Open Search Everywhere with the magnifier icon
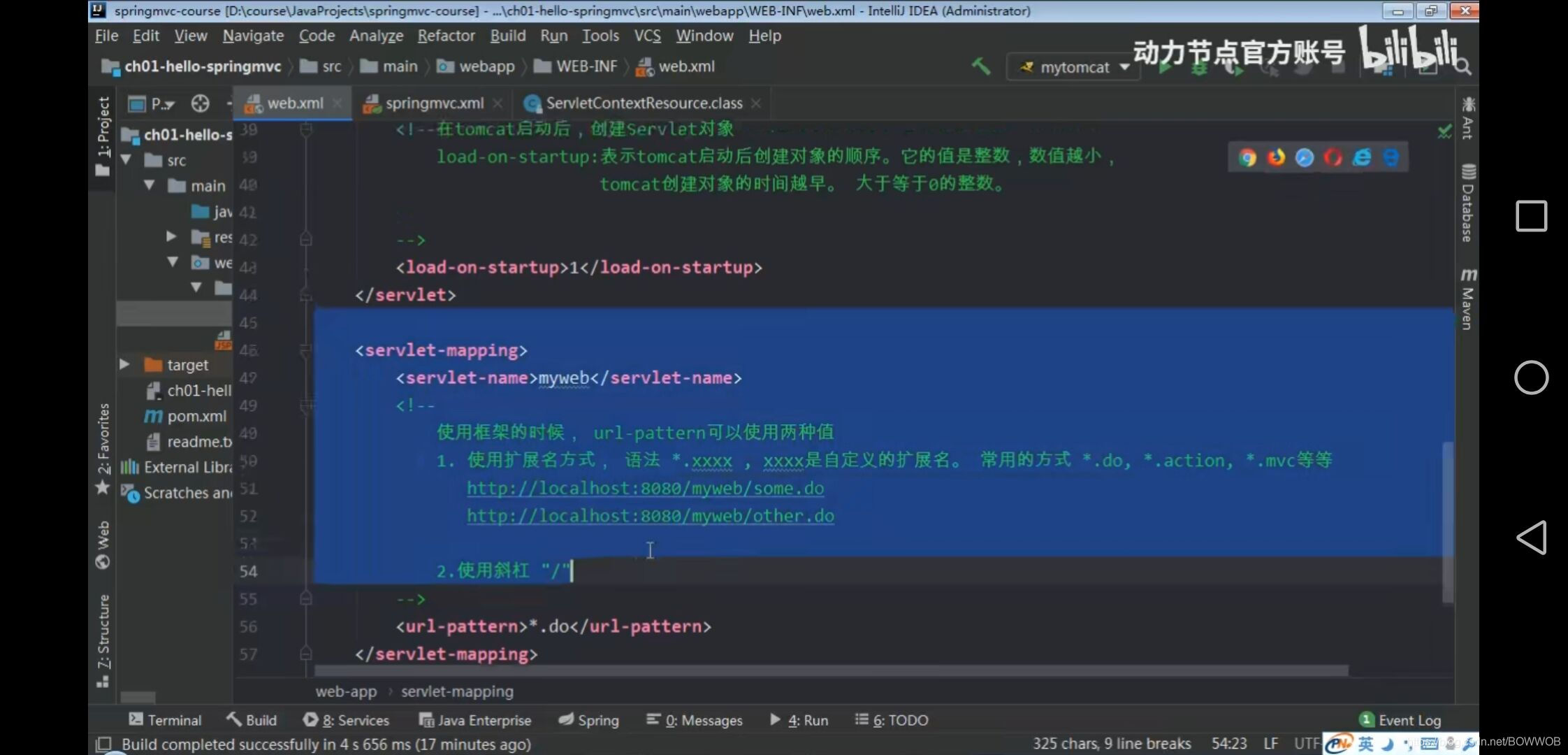Image resolution: width=1568 pixels, height=755 pixels. [1464, 66]
